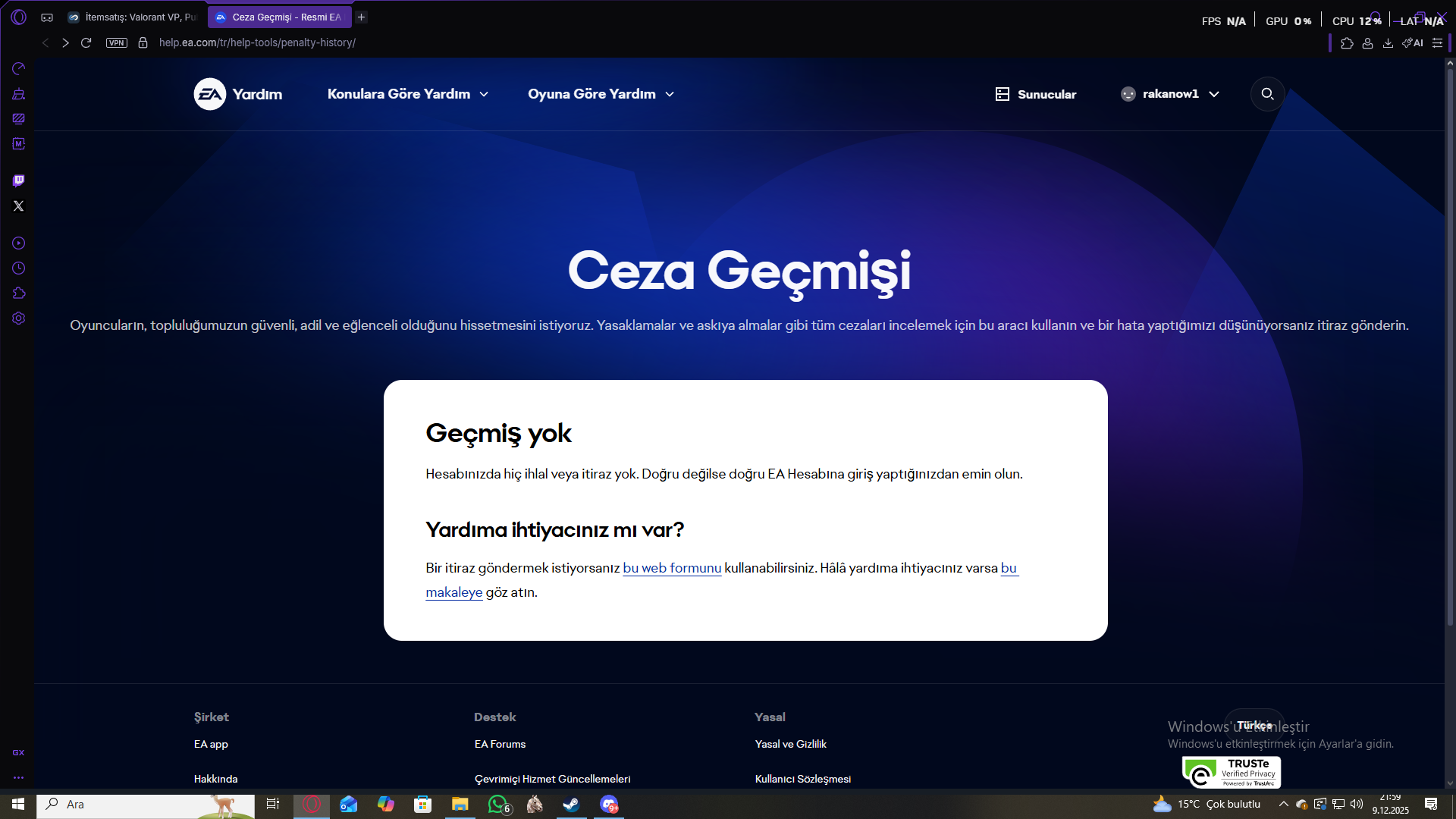The image size is (1456, 819).
Task: Expand Konulara Göre Yardım menu
Action: 408,94
